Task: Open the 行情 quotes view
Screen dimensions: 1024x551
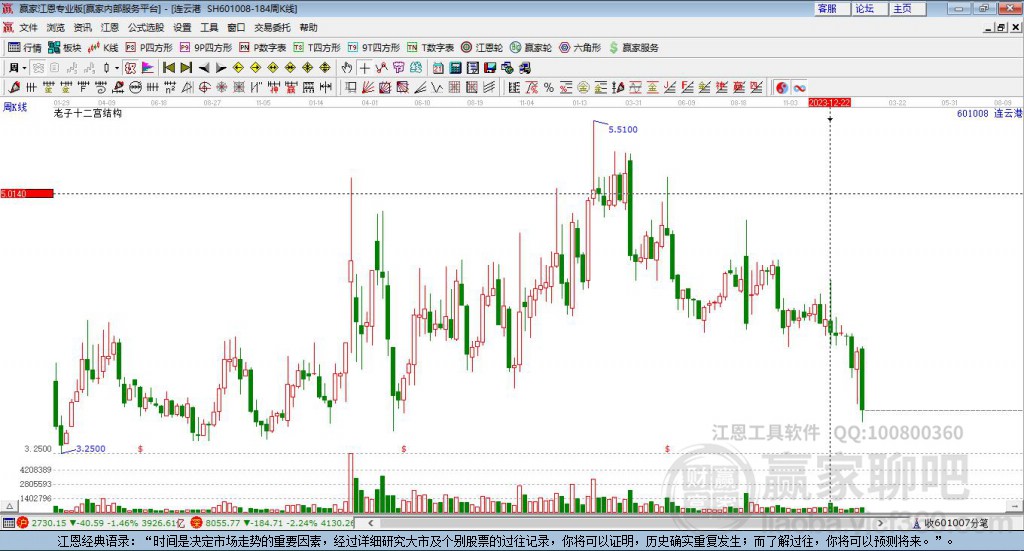Action: pyautogui.click(x=24, y=48)
